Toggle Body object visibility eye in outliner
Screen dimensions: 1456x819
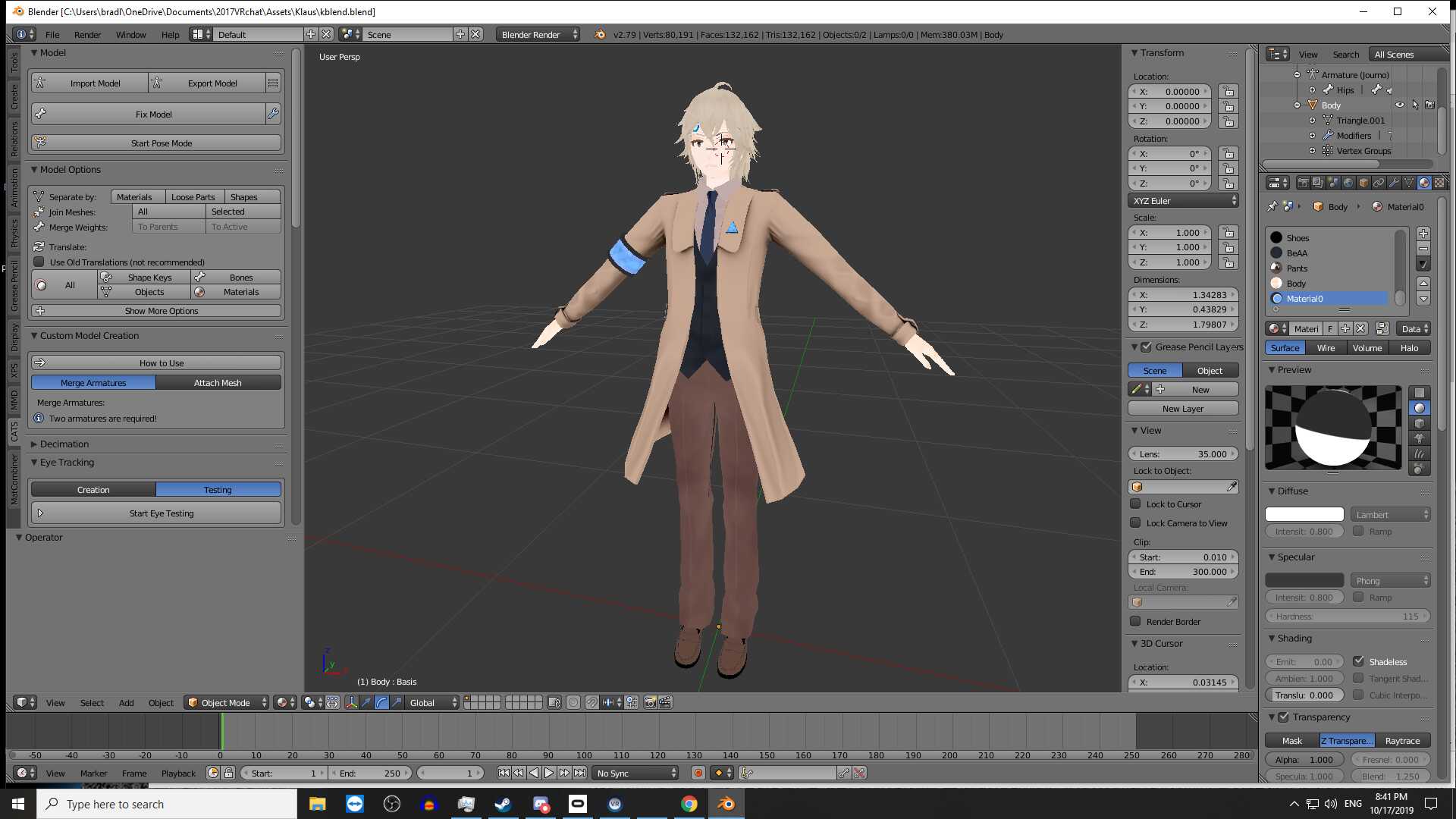pyautogui.click(x=1400, y=105)
